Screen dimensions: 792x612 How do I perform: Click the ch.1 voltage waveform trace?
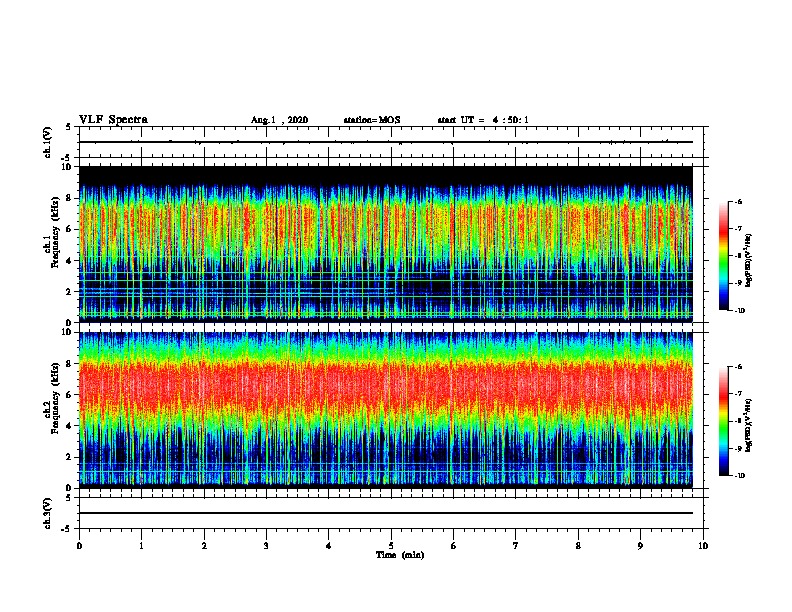386,142
